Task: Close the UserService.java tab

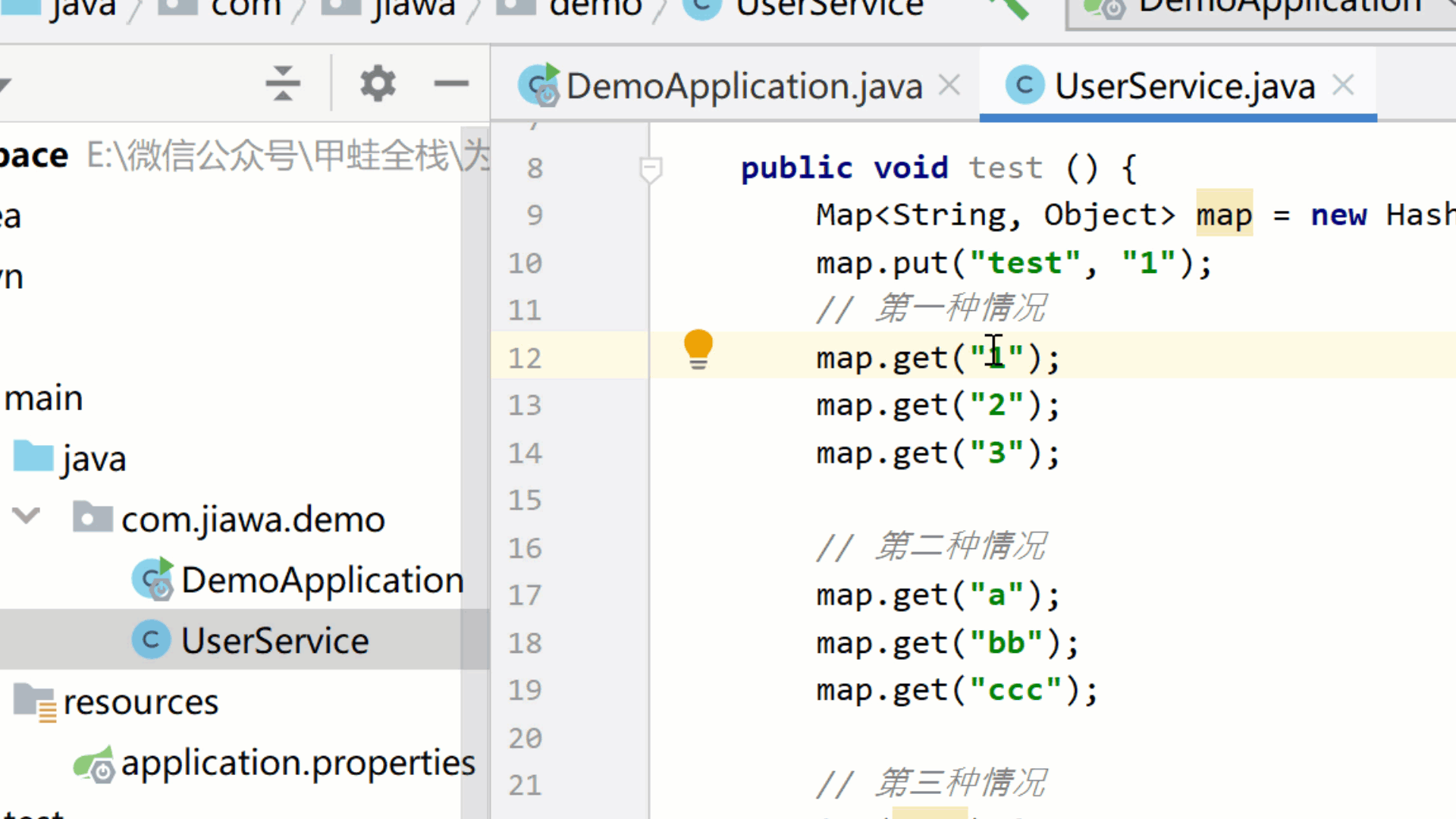Action: [x=1343, y=85]
